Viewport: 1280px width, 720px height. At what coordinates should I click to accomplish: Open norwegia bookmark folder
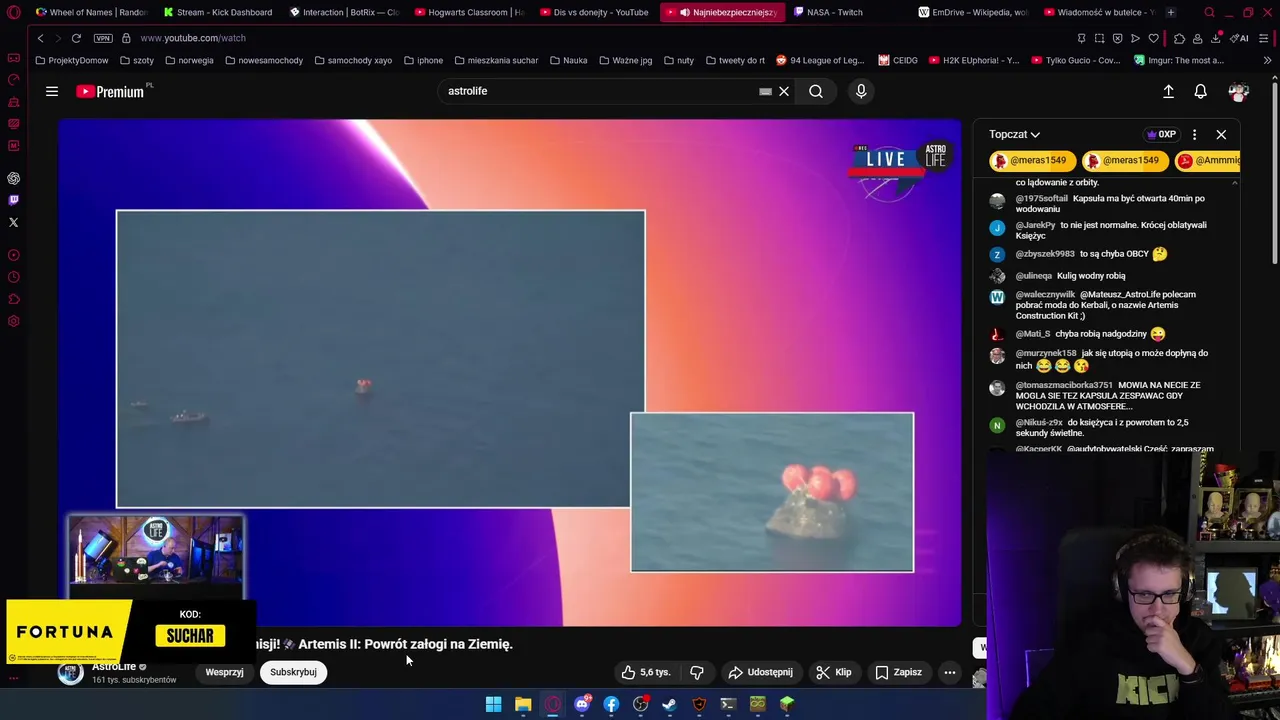tap(189, 60)
